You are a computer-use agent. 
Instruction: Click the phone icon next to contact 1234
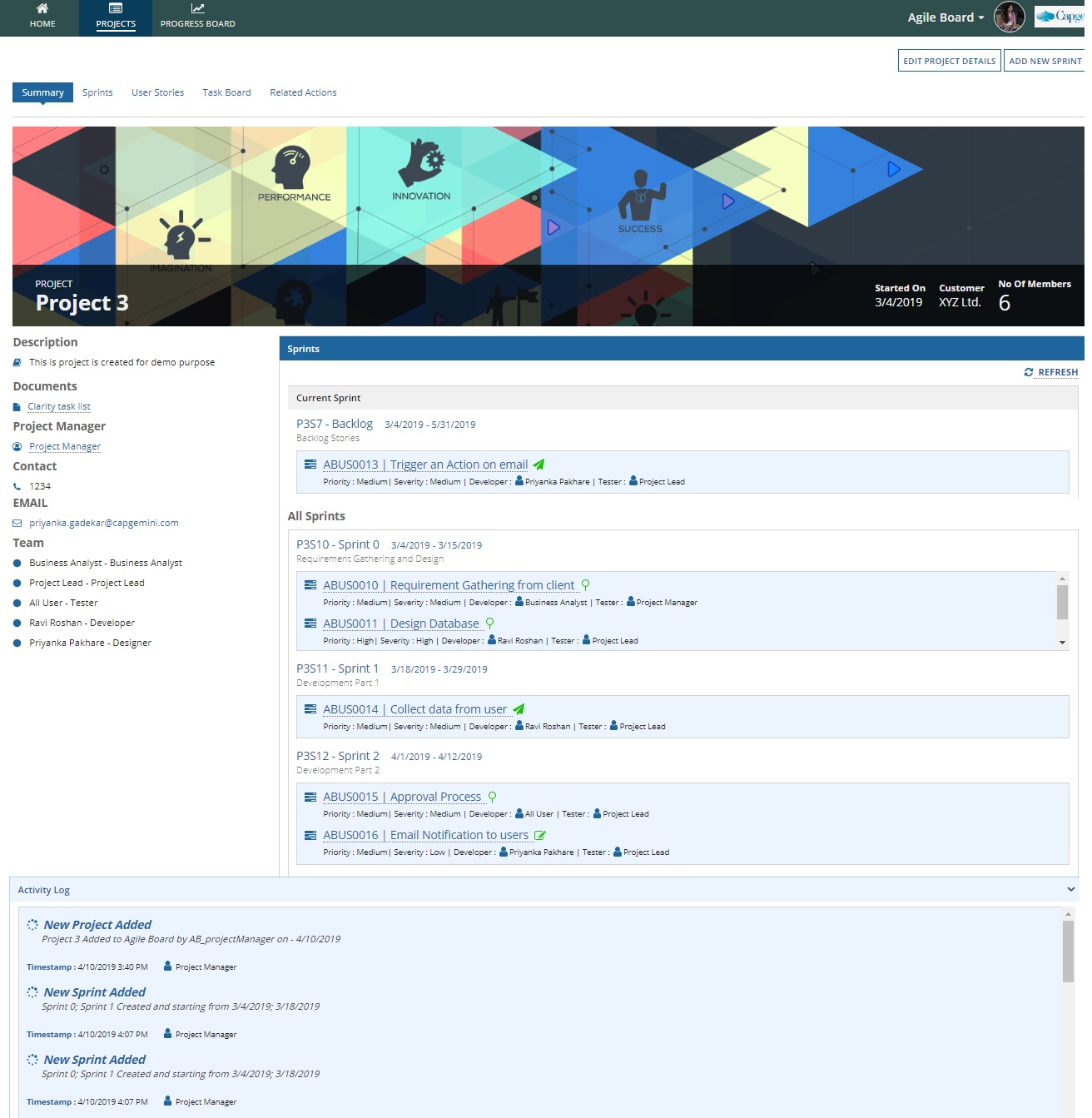coord(17,485)
